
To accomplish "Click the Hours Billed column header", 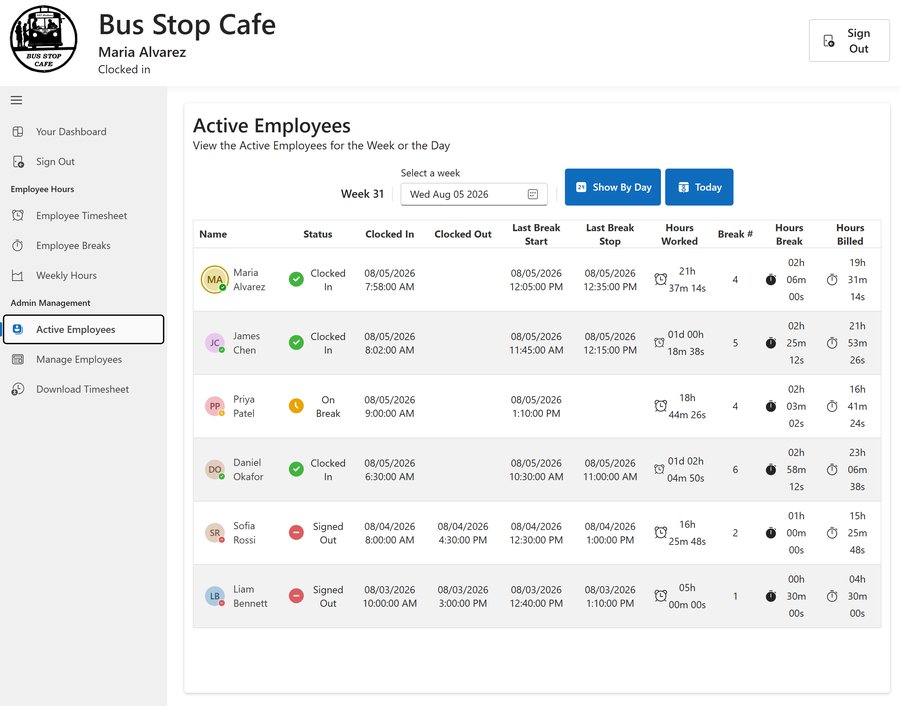I will (x=850, y=234).
